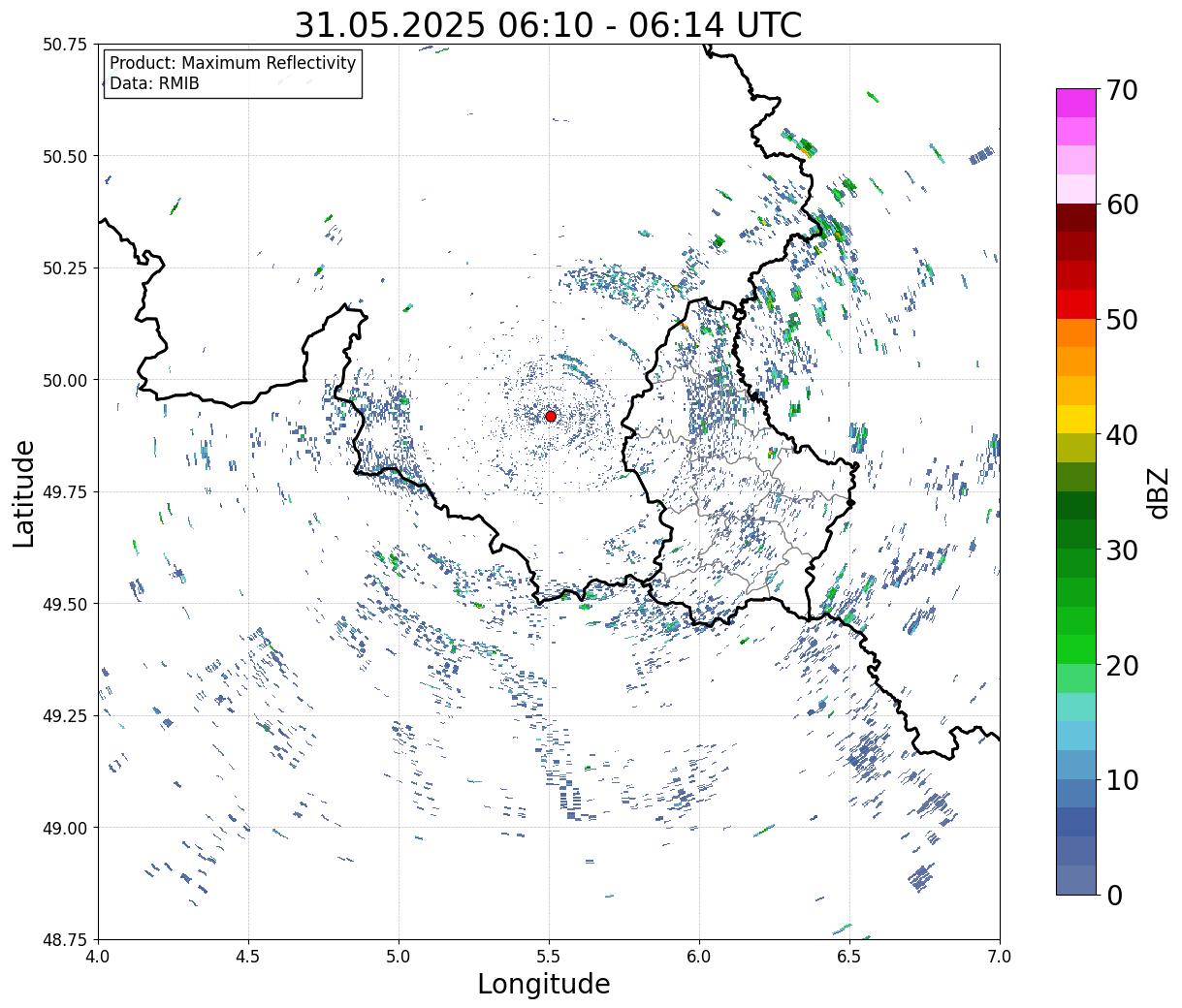Click the longitude tick label 6.0
The width and height of the screenshot is (1182, 1008).
click(x=699, y=957)
